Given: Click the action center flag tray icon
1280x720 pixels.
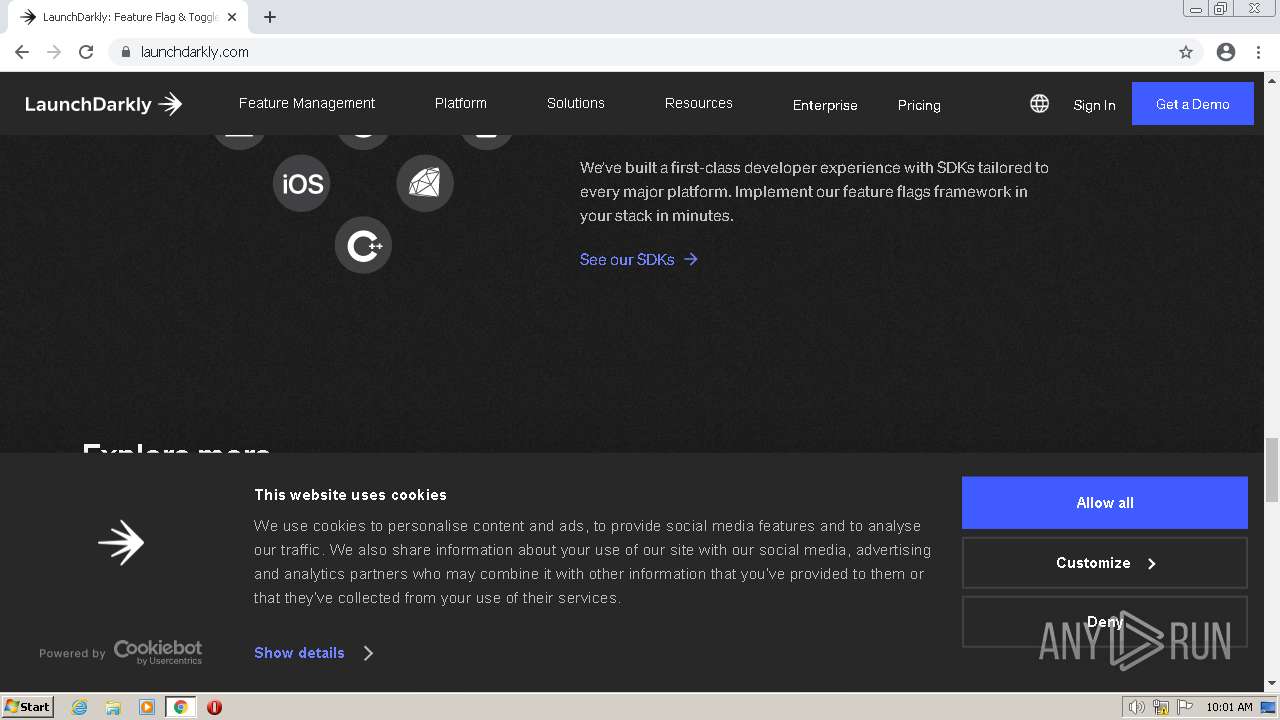Looking at the screenshot, I should tap(1184, 707).
